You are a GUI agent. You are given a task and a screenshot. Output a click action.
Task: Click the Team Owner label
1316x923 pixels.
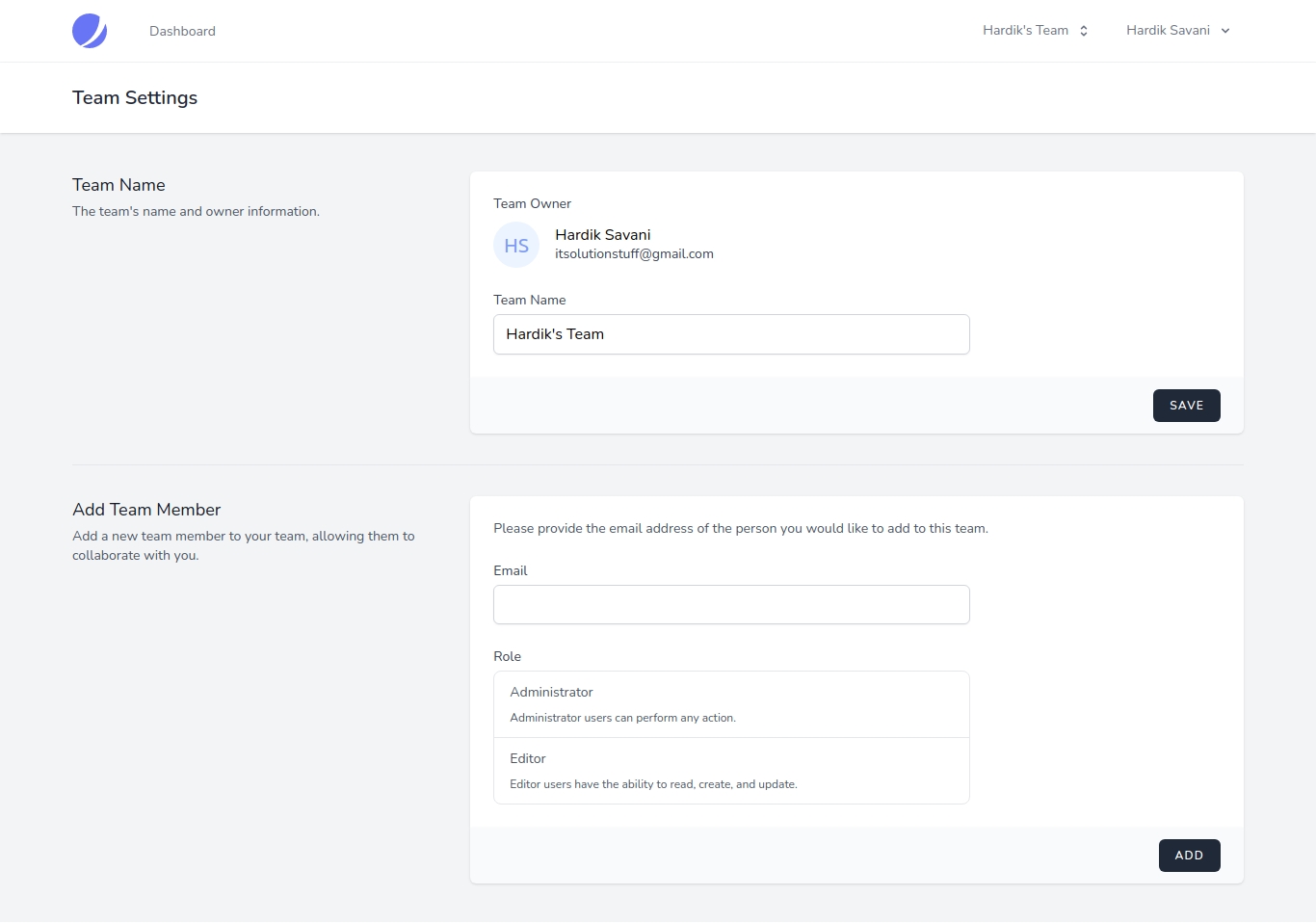(532, 203)
